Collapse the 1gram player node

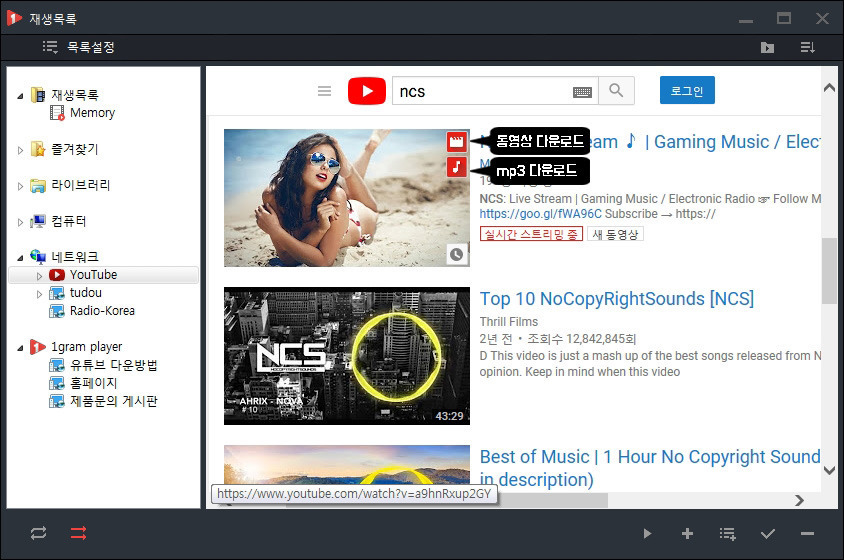tap(20, 348)
